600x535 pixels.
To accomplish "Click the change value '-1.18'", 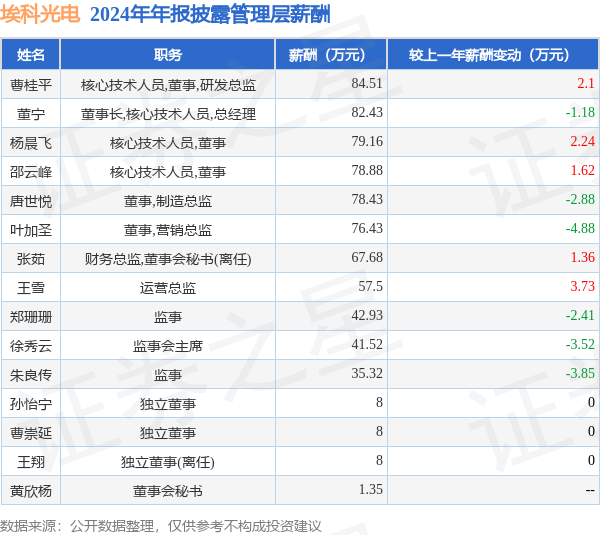I will 580,113.
